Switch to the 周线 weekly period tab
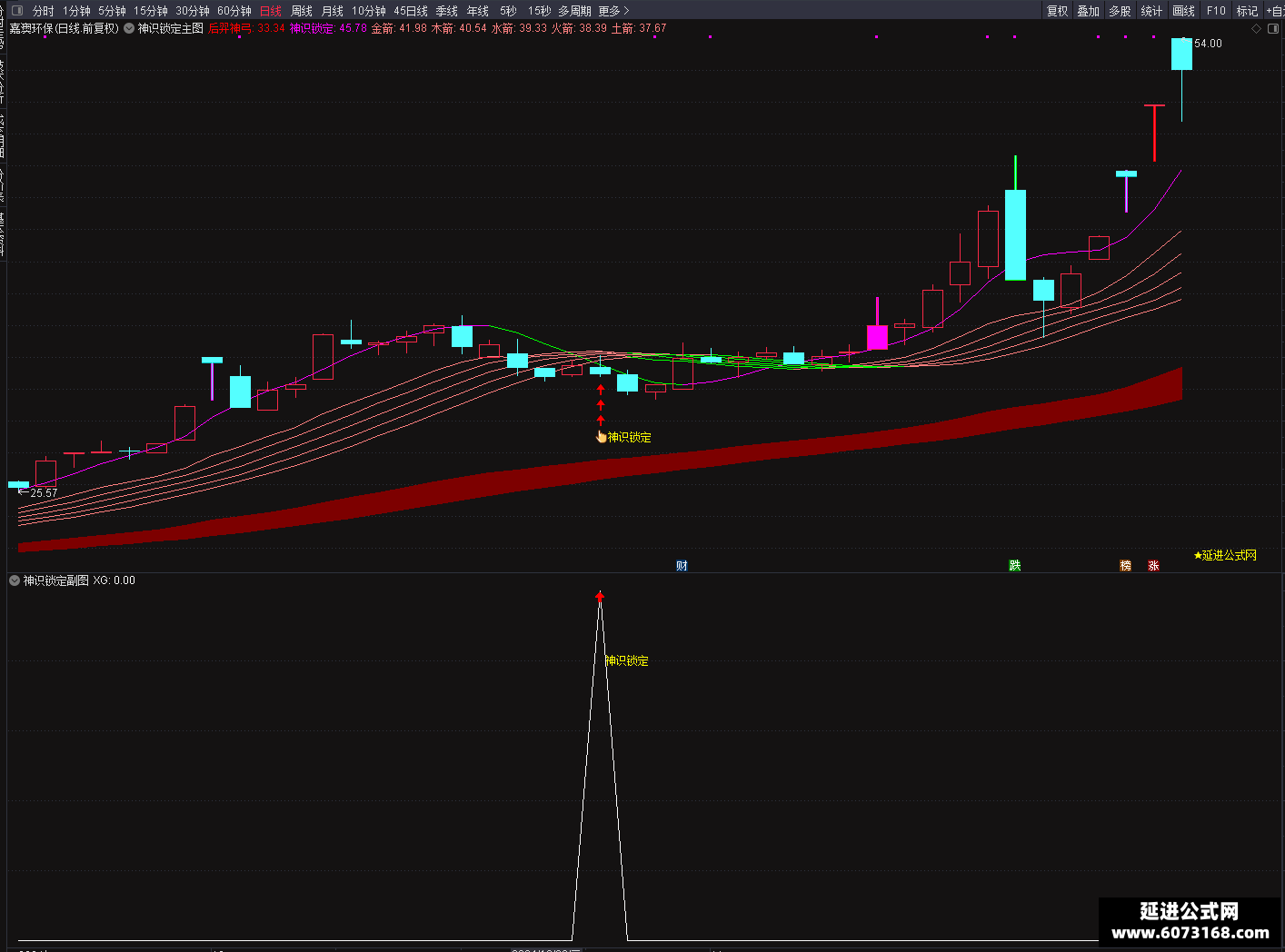 [302, 11]
